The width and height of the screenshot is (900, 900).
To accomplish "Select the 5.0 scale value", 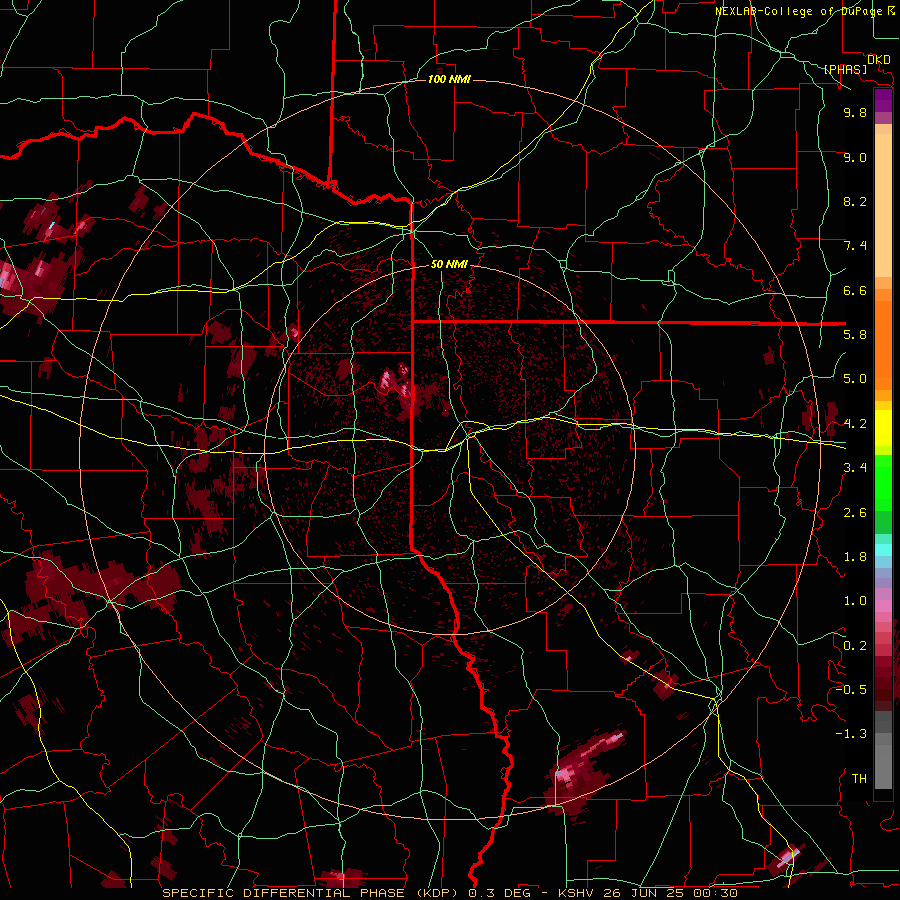I will point(855,379).
